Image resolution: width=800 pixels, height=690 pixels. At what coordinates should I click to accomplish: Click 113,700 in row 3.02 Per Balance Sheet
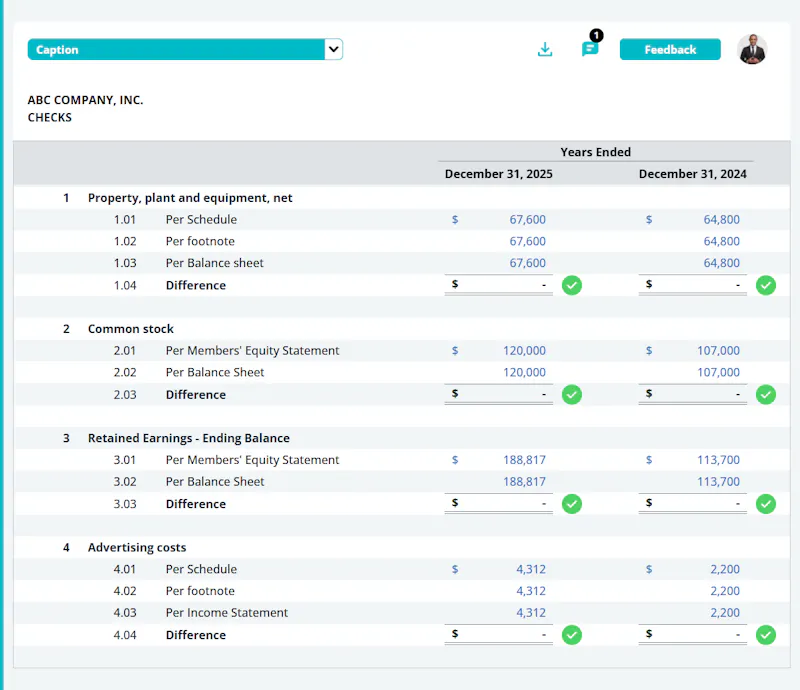tap(718, 482)
